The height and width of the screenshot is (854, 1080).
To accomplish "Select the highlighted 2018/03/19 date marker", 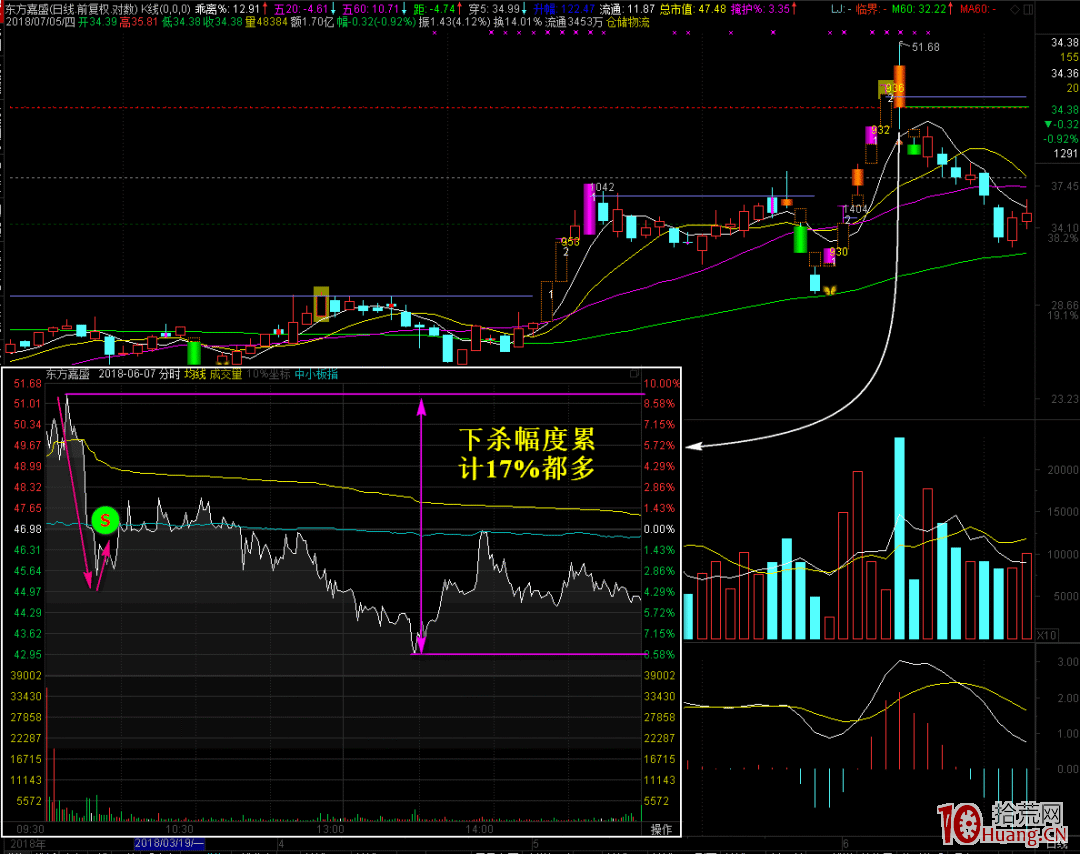I will click(169, 844).
